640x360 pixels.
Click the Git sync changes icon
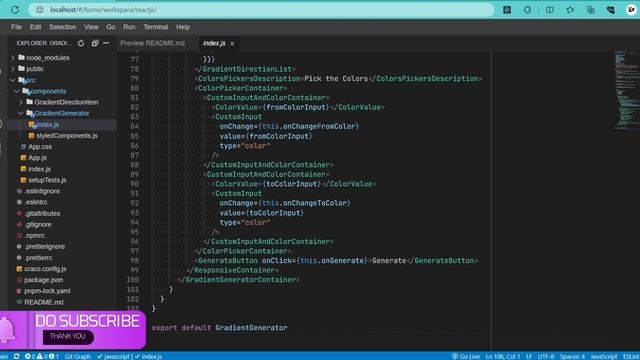click(16, 356)
